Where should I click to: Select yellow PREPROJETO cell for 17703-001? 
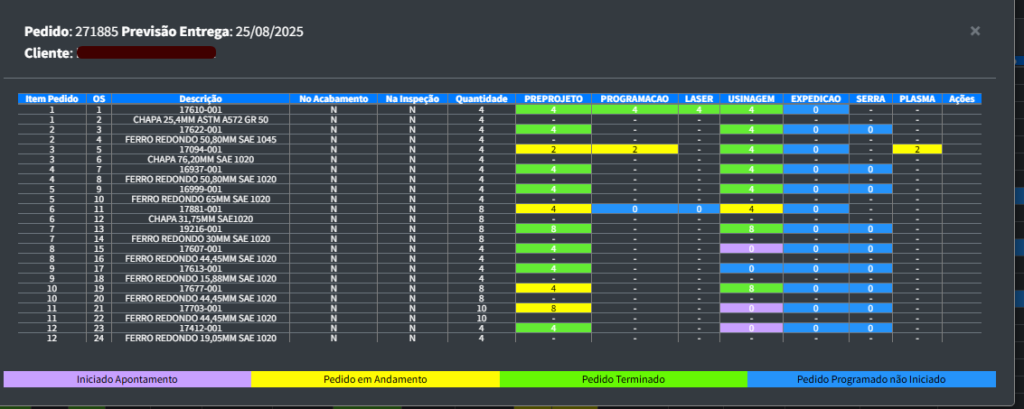point(553,308)
